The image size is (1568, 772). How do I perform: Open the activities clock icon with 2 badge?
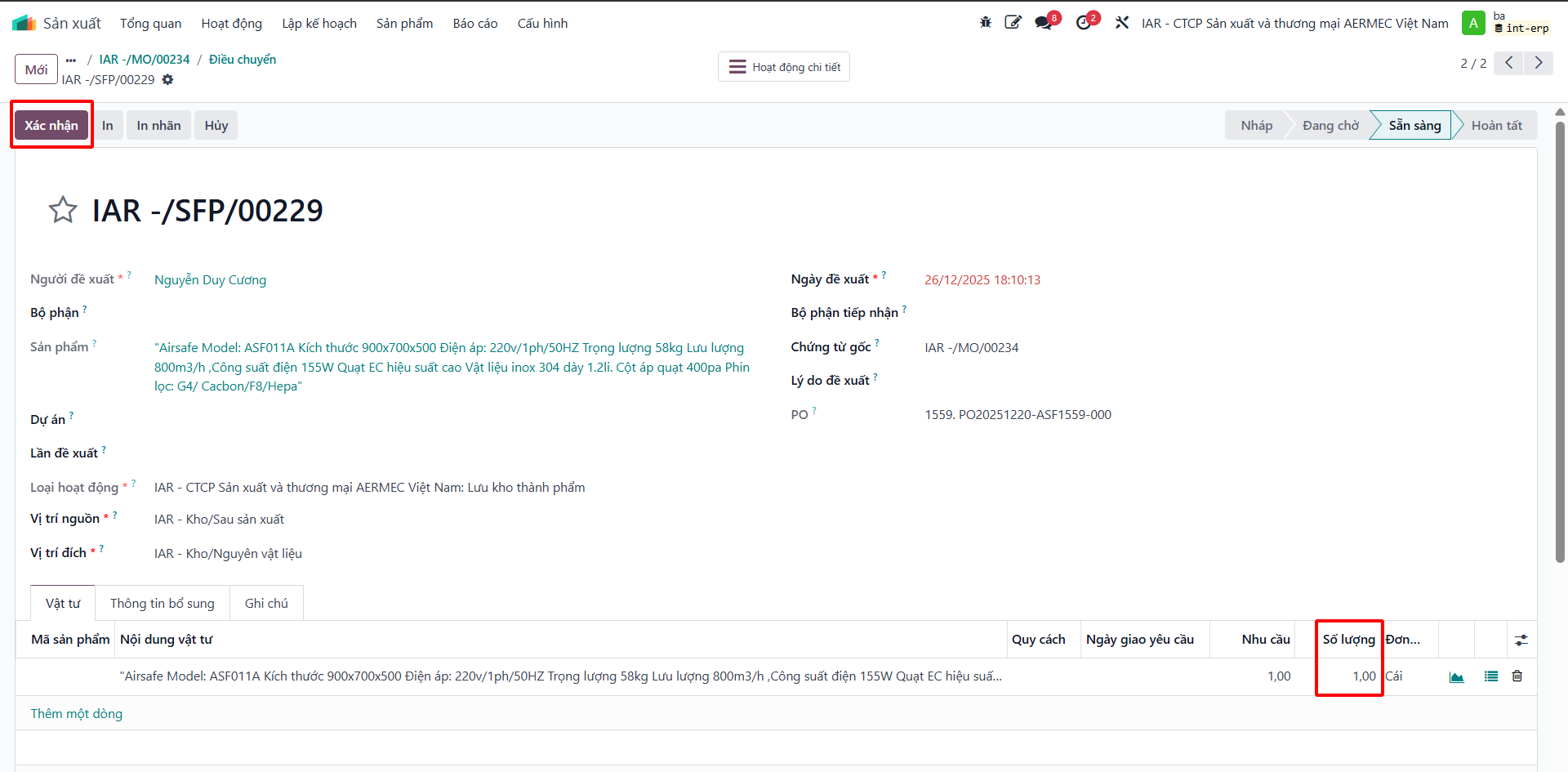click(x=1084, y=23)
